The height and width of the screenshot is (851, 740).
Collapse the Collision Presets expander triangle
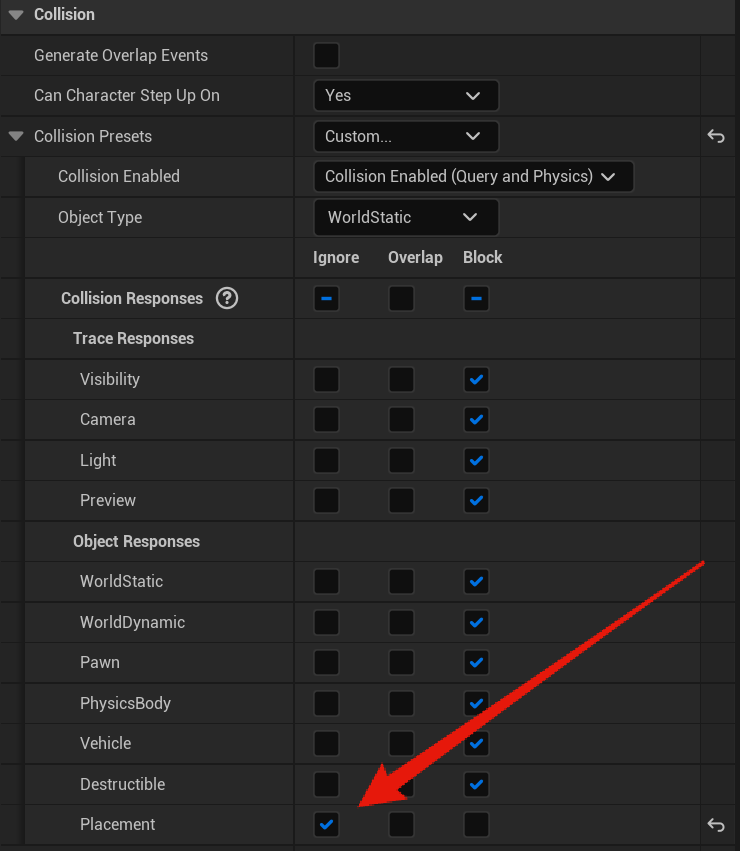pyautogui.click(x=15, y=136)
